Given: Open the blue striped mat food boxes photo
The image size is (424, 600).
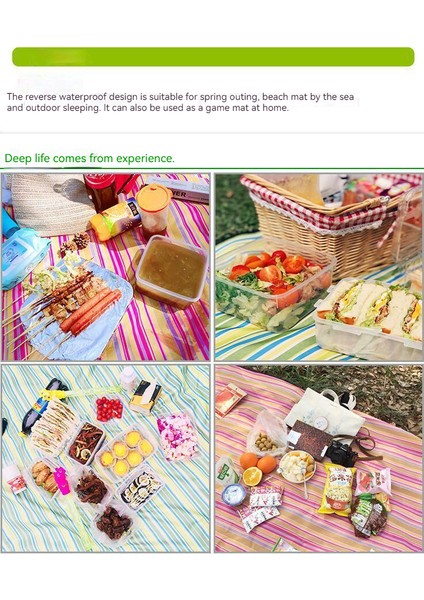Looking at the screenshot, I should coord(106,458).
